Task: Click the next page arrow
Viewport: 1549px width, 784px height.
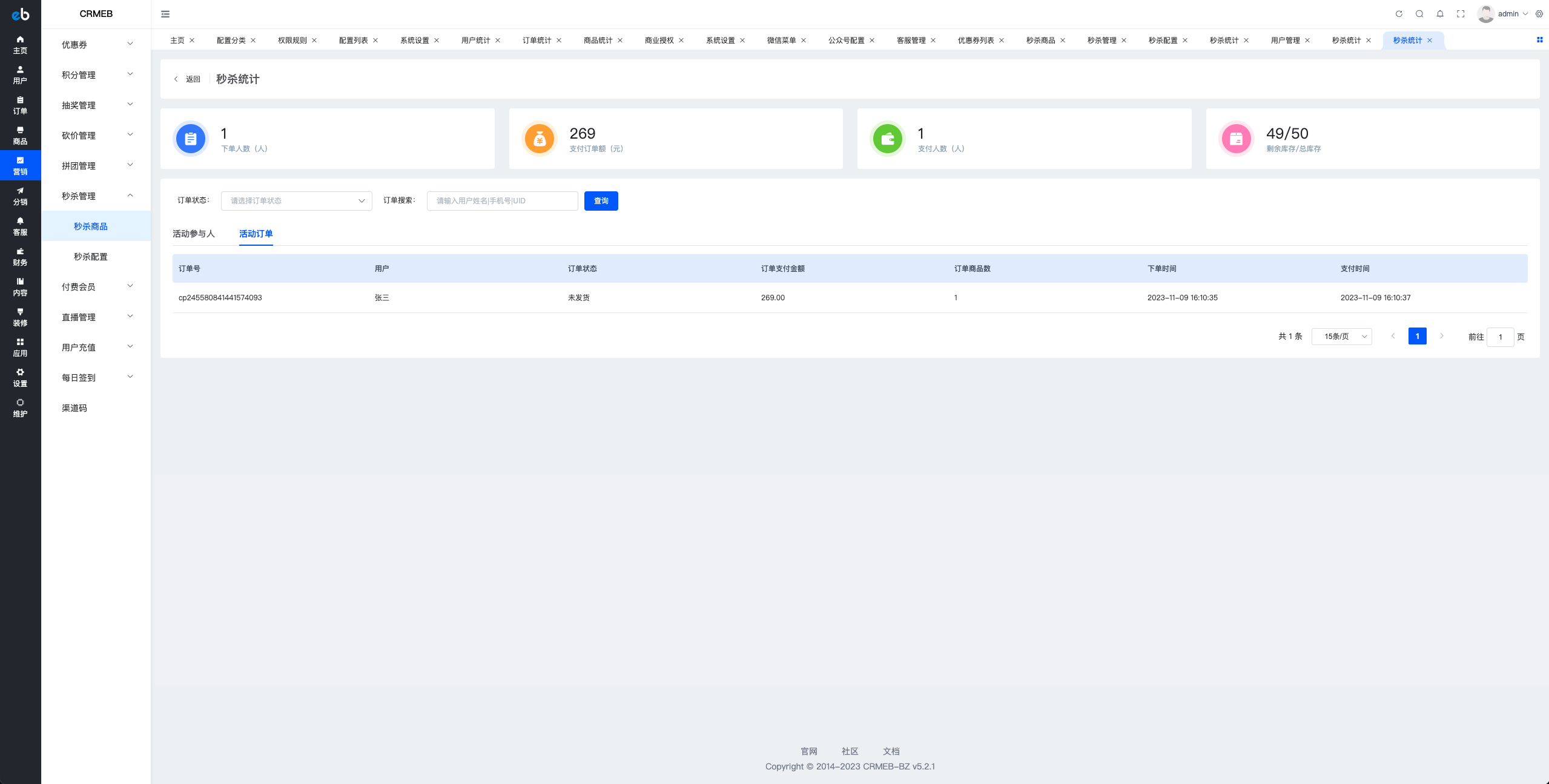Action: click(1442, 336)
